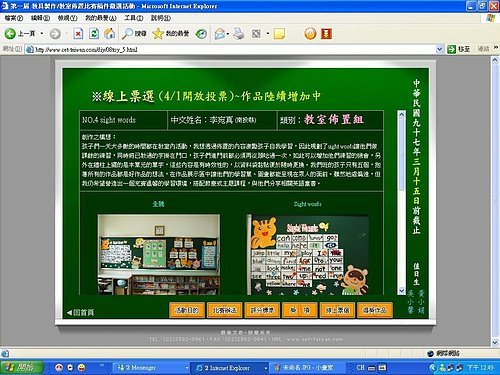Expand the Mail button dropdown arrow
The image size is (500, 375).
tap(228, 34)
